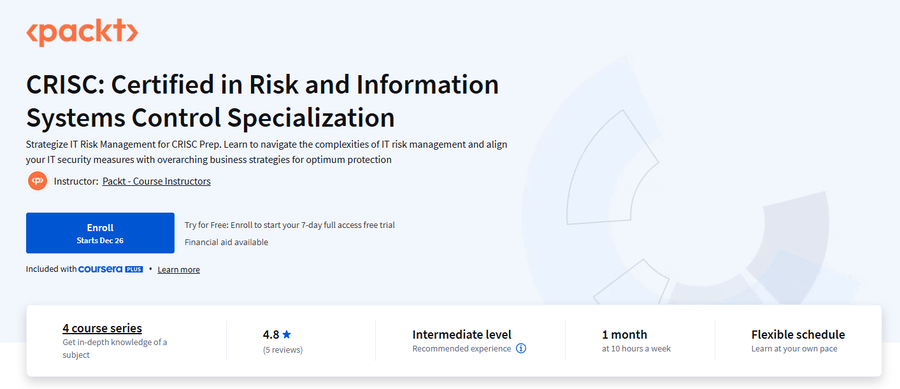The width and height of the screenshot is (900, 389).
Task: Click the Try for Free trial text
Action: point(289,225)
